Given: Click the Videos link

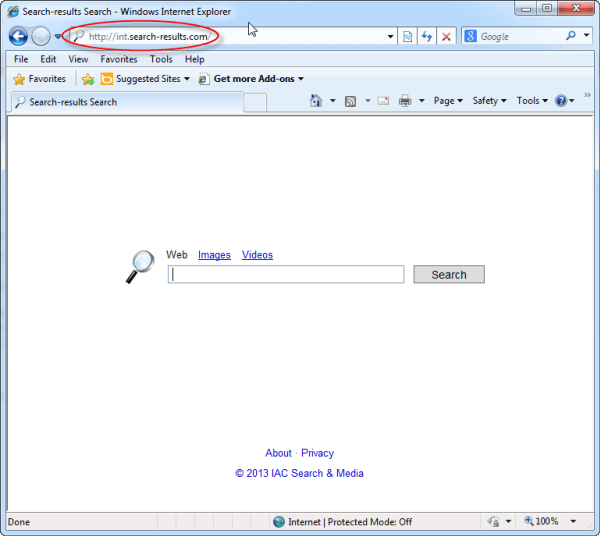Looking at the screenshot, I should pos(257,255).
